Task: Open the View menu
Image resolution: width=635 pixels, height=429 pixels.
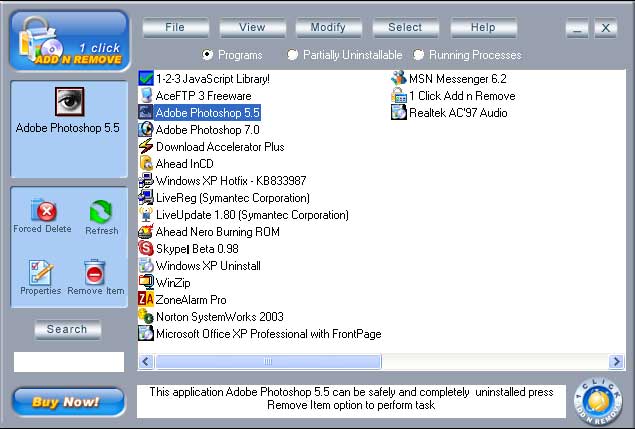Action: [252, 28]
